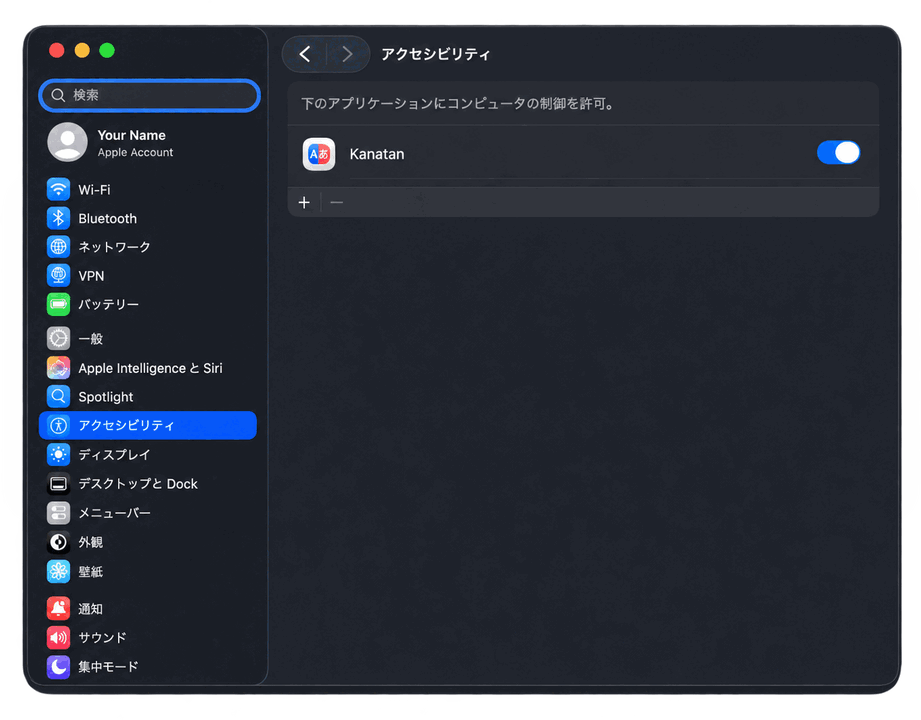Open the 一般 settings label

pos(90,339)
